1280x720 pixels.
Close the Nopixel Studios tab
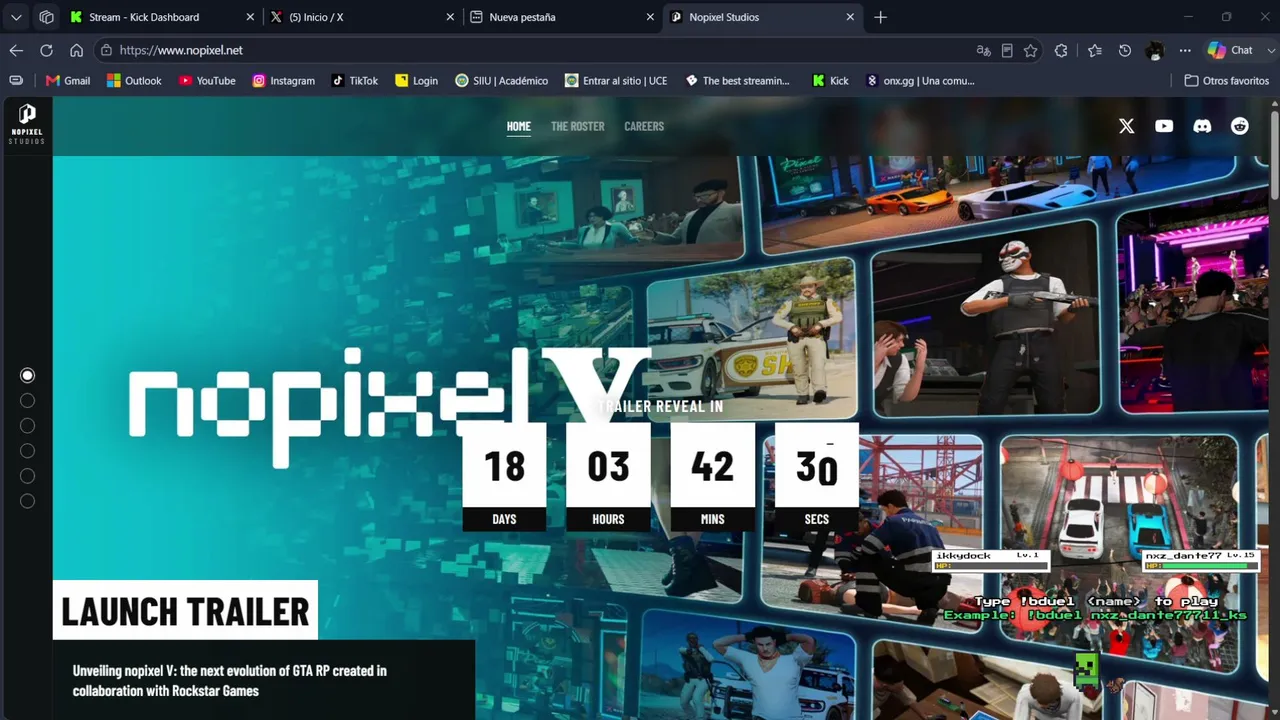pos(850,17)
